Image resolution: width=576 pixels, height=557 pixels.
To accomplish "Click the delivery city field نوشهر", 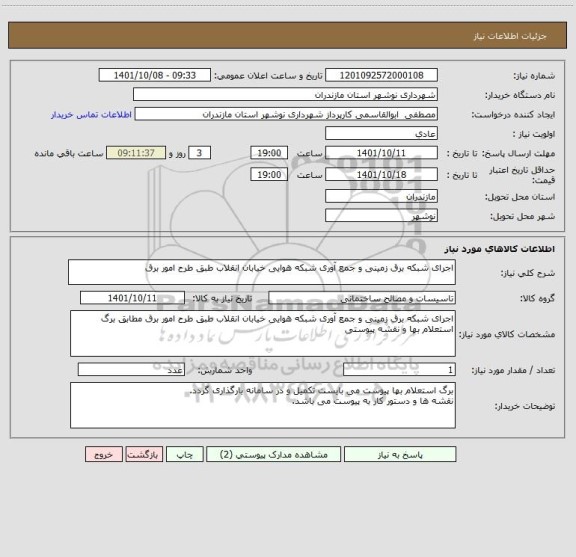I will [x=381, y=216].
